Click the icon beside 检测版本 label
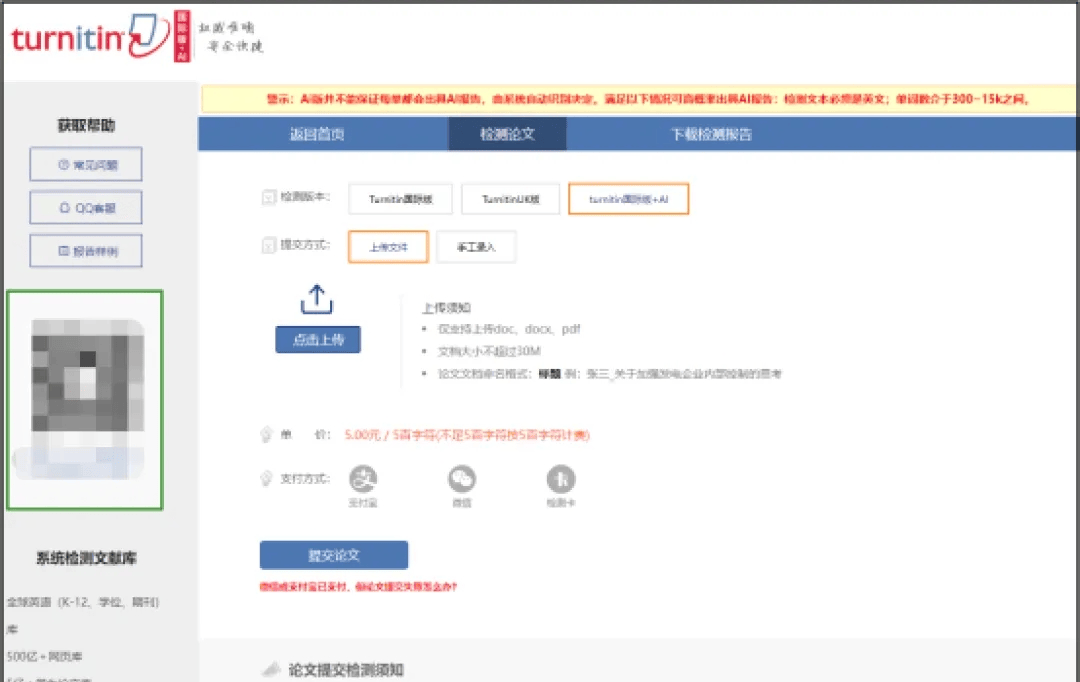1080x682 pixels. (269, 198)
